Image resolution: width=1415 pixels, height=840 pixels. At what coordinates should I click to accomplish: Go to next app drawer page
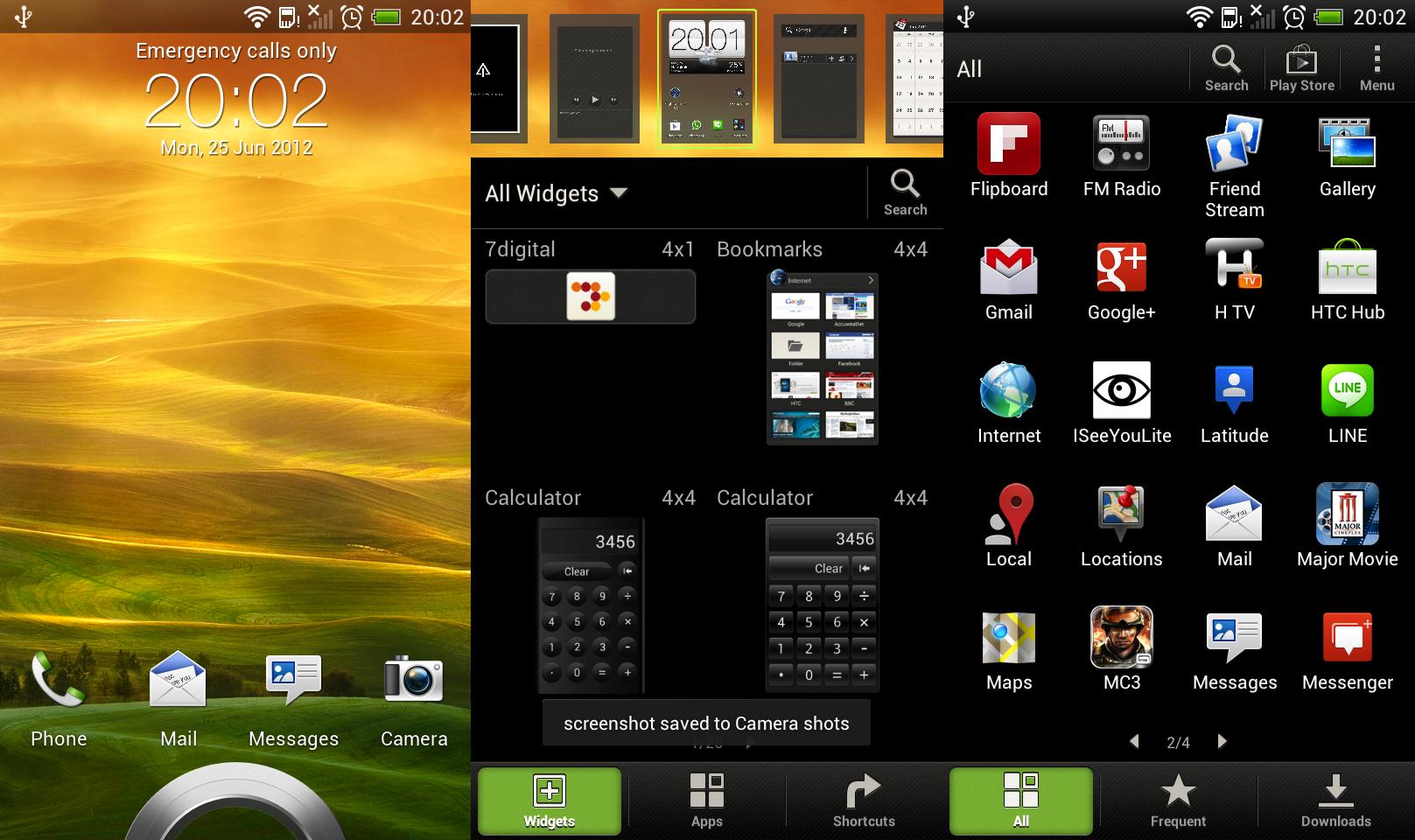[1222, 742]
